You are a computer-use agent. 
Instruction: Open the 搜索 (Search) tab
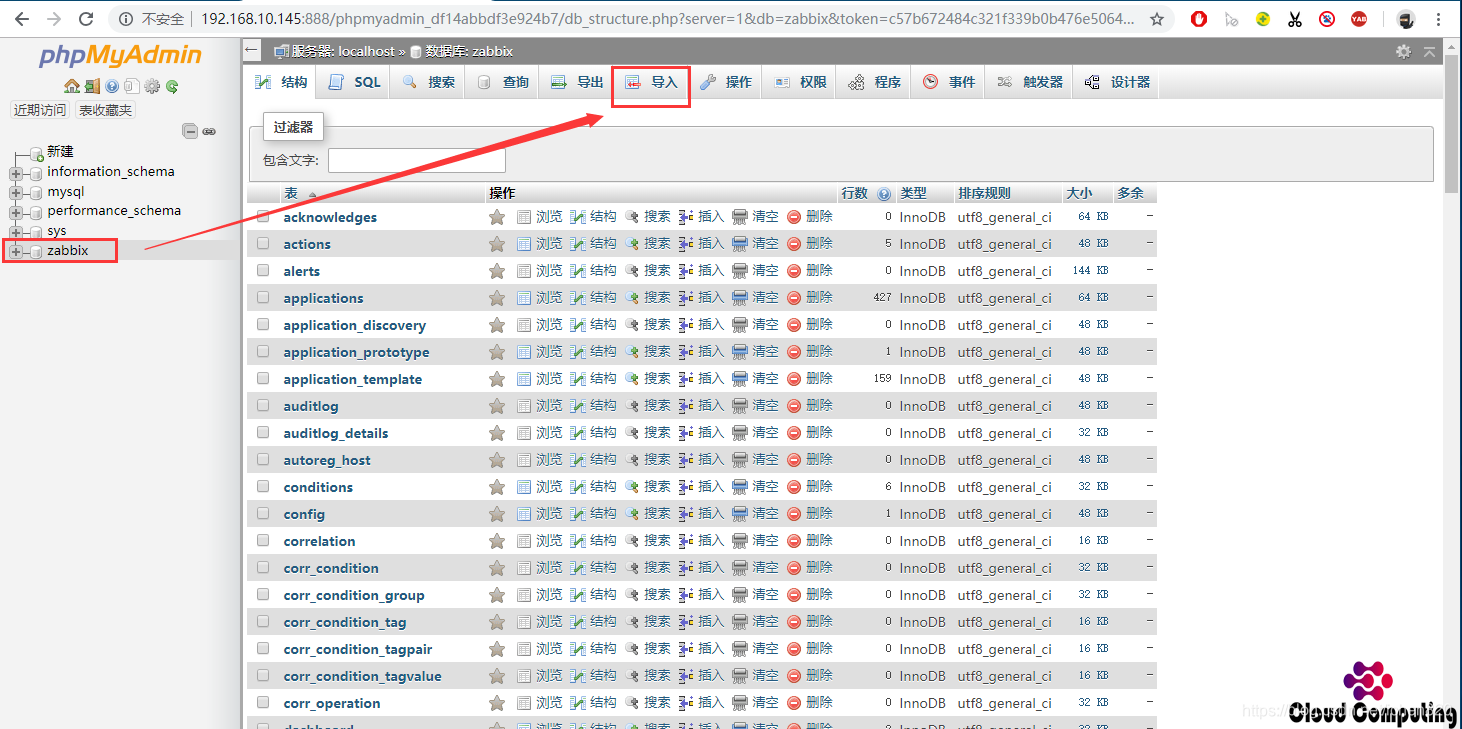[428, 83]
